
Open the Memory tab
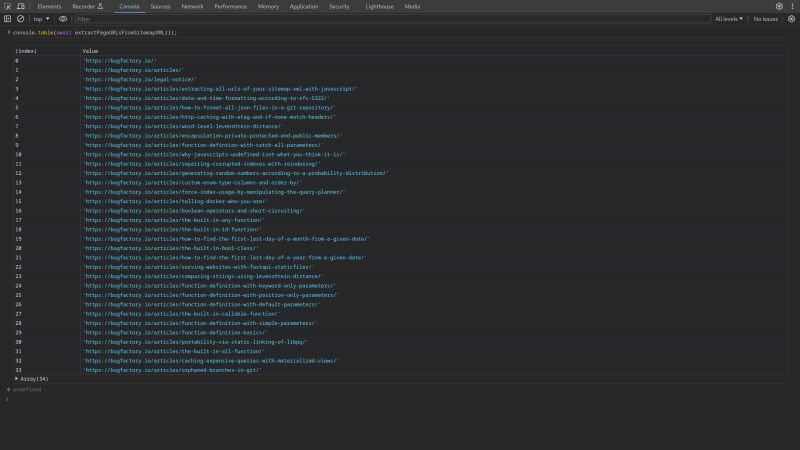268,7
